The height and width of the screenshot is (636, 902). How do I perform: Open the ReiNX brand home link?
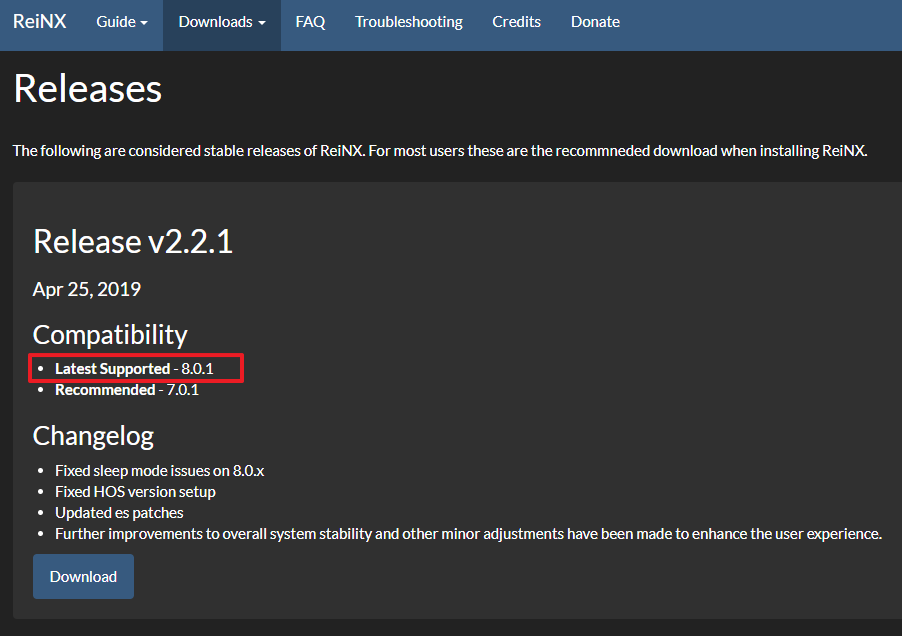(x=40, y=22)
